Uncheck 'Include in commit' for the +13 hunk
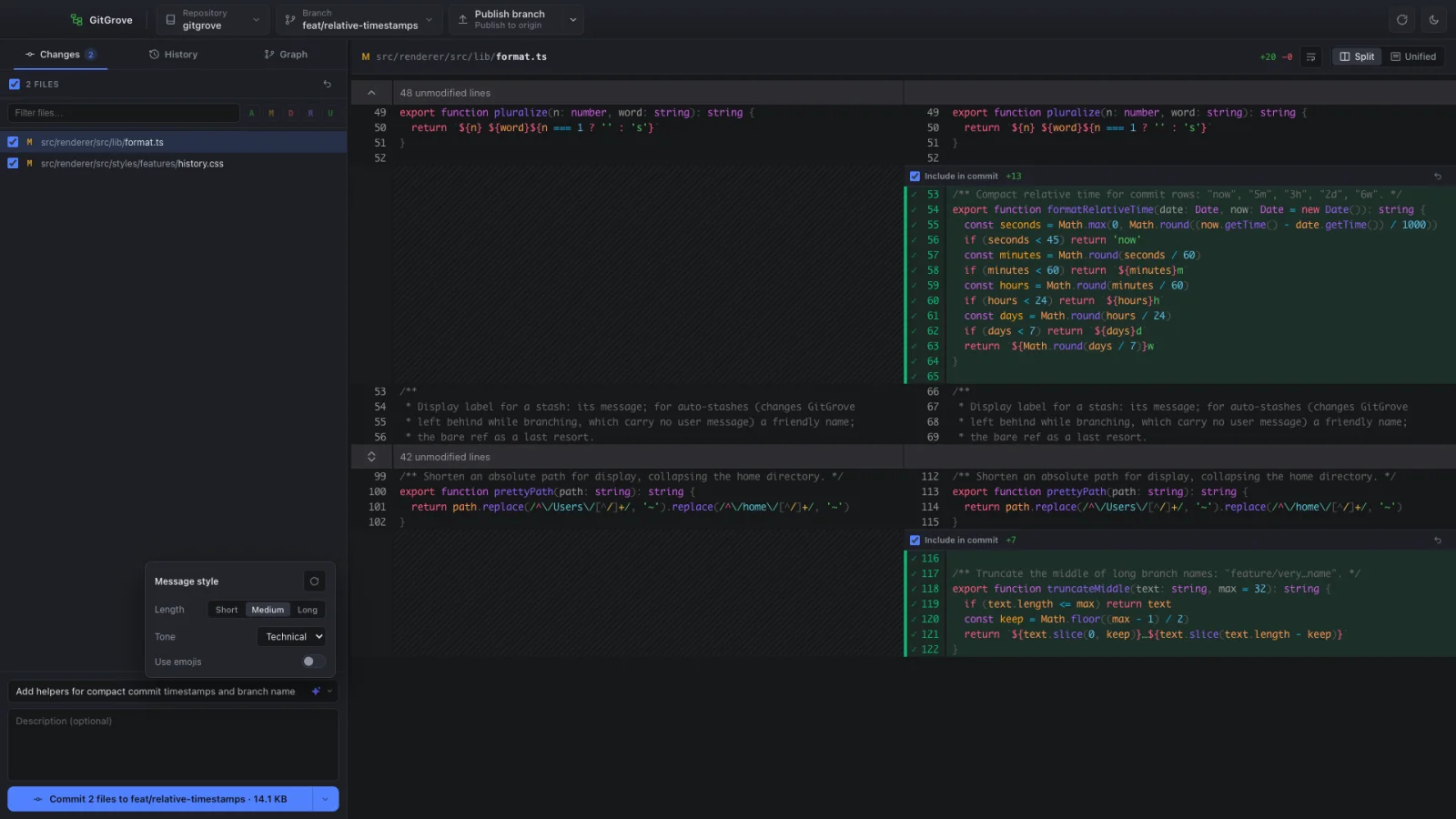The image size is (1456, 819). point(915,177)
